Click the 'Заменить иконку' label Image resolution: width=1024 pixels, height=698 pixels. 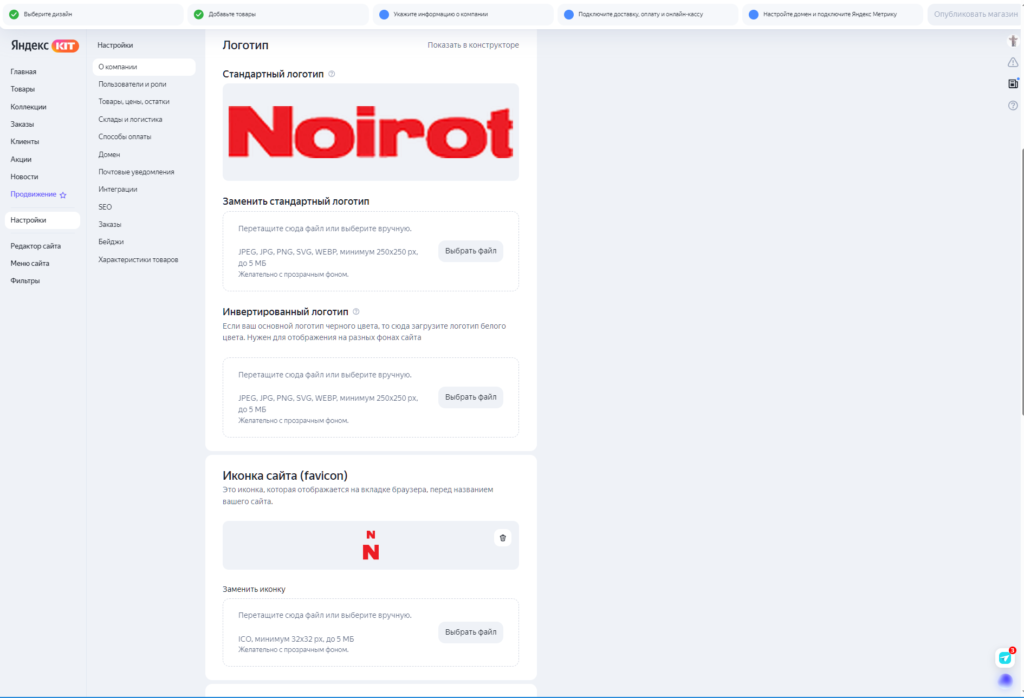254,589
